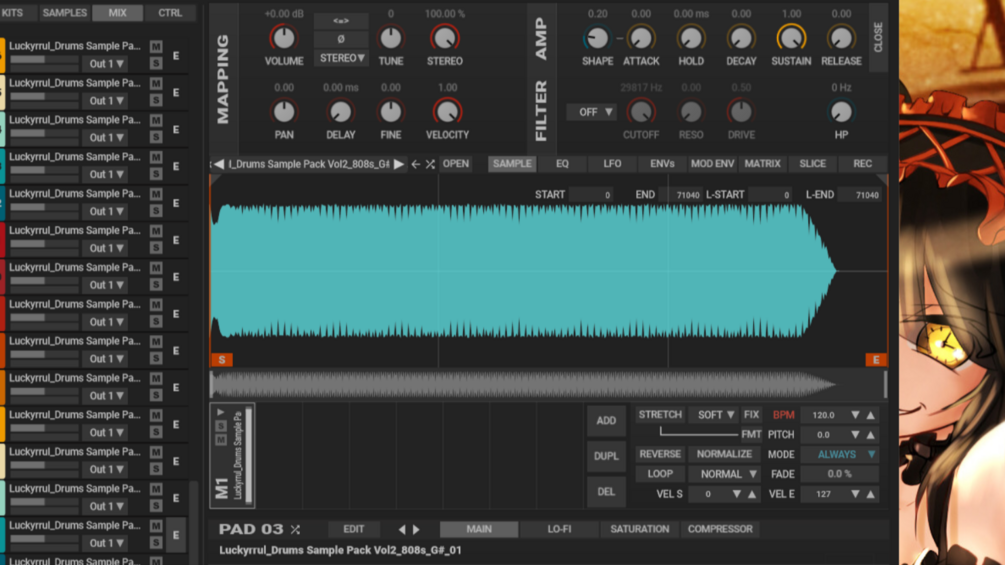Screen dimensions: 1005x565
Task: Increase VEL E with up arrow
Action: pos(870,495)
